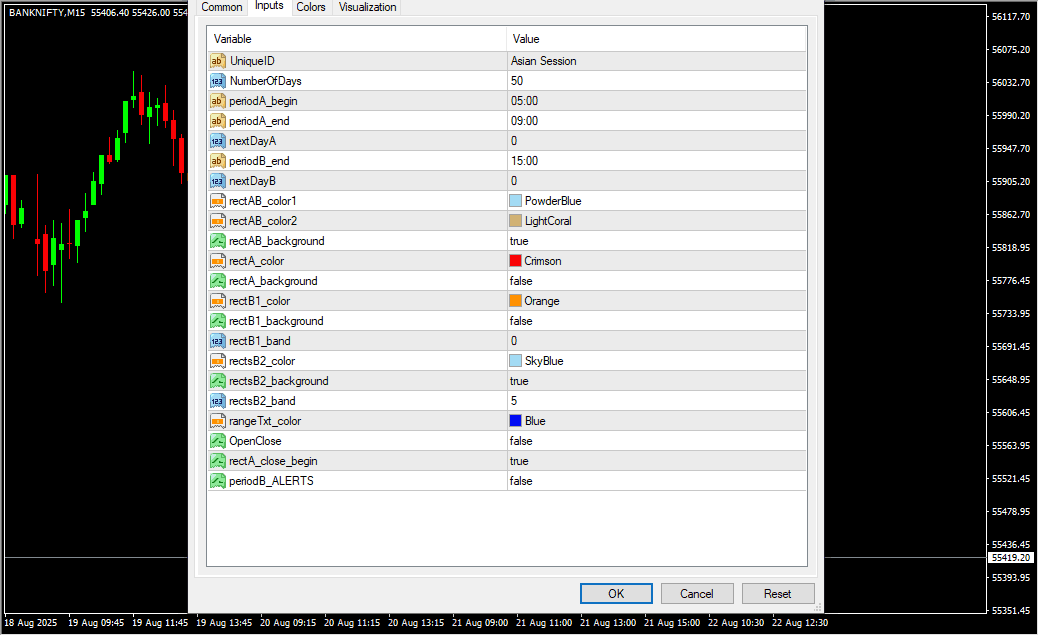The height and width of the screenshot is (636, 1039).
Task: Click the integer icon beside rectB1_band
Action: [217, 341]
